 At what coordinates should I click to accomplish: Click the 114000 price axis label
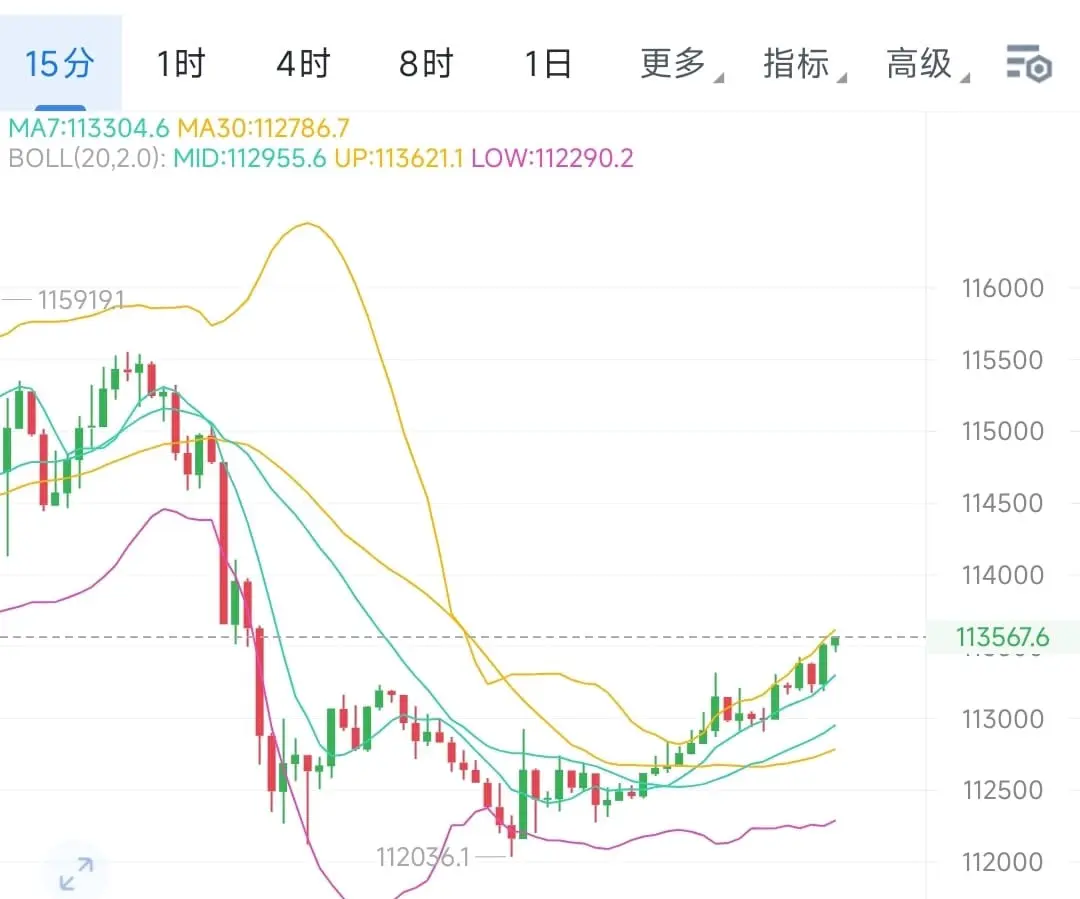(x=1002, y=575)
